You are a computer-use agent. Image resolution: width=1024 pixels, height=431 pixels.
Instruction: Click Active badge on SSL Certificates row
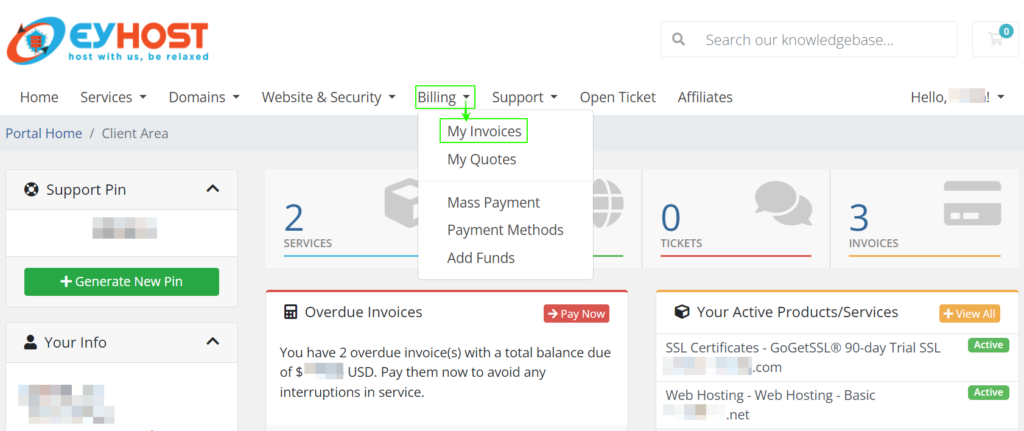988,345
